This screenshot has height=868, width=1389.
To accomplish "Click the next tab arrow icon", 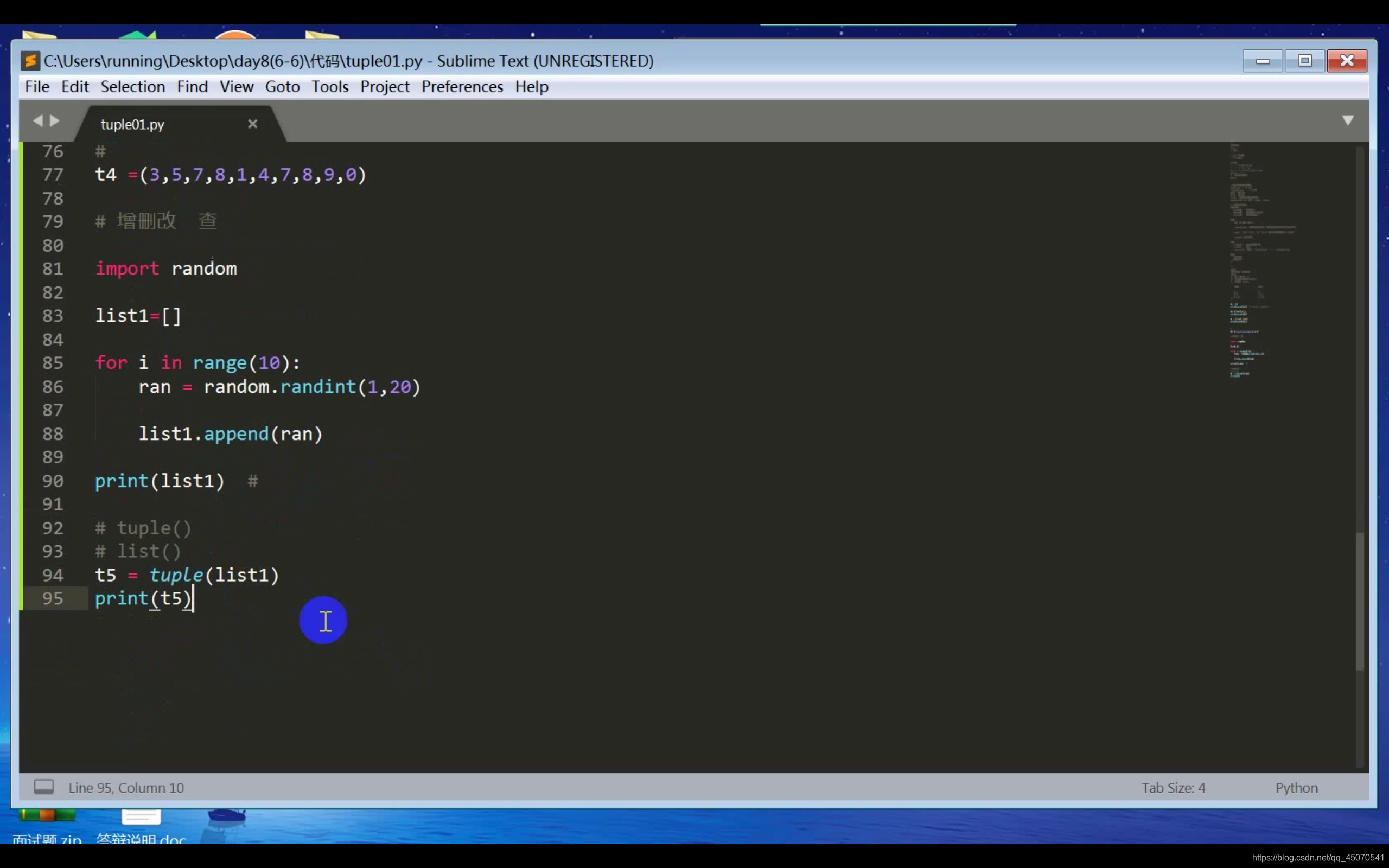I will [x=55, y=120].
